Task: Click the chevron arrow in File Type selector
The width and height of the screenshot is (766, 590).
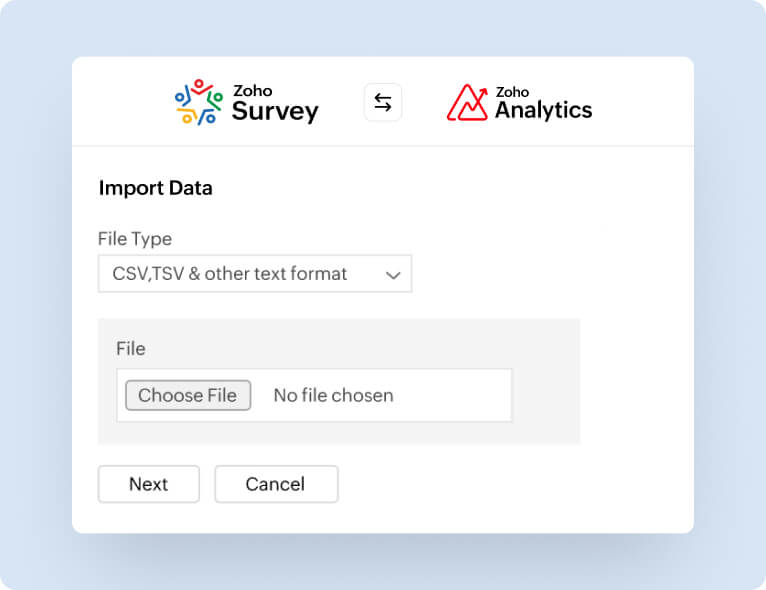Action: [393, 275]
